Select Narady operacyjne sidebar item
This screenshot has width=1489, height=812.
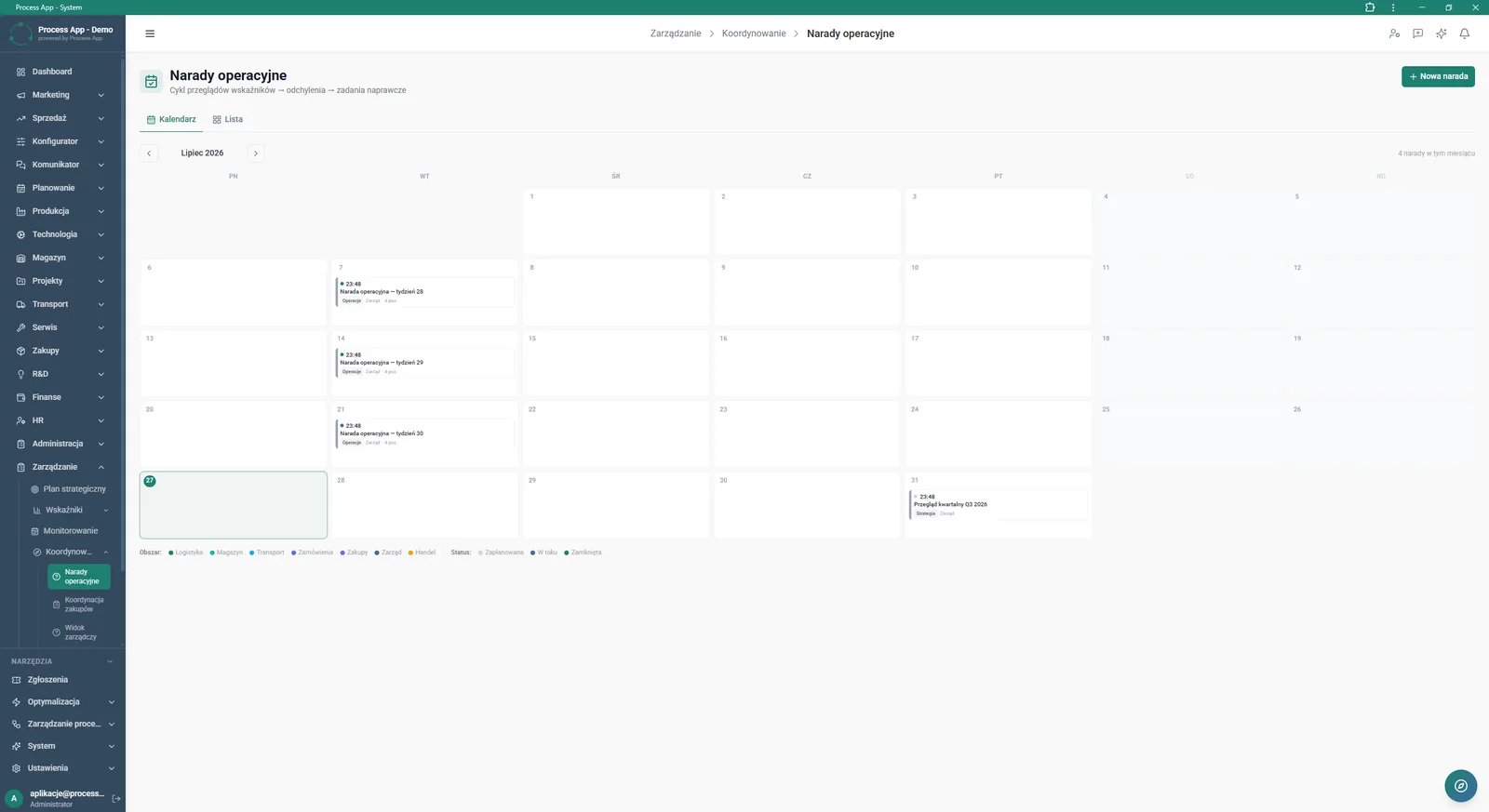(x=79, y=577)
